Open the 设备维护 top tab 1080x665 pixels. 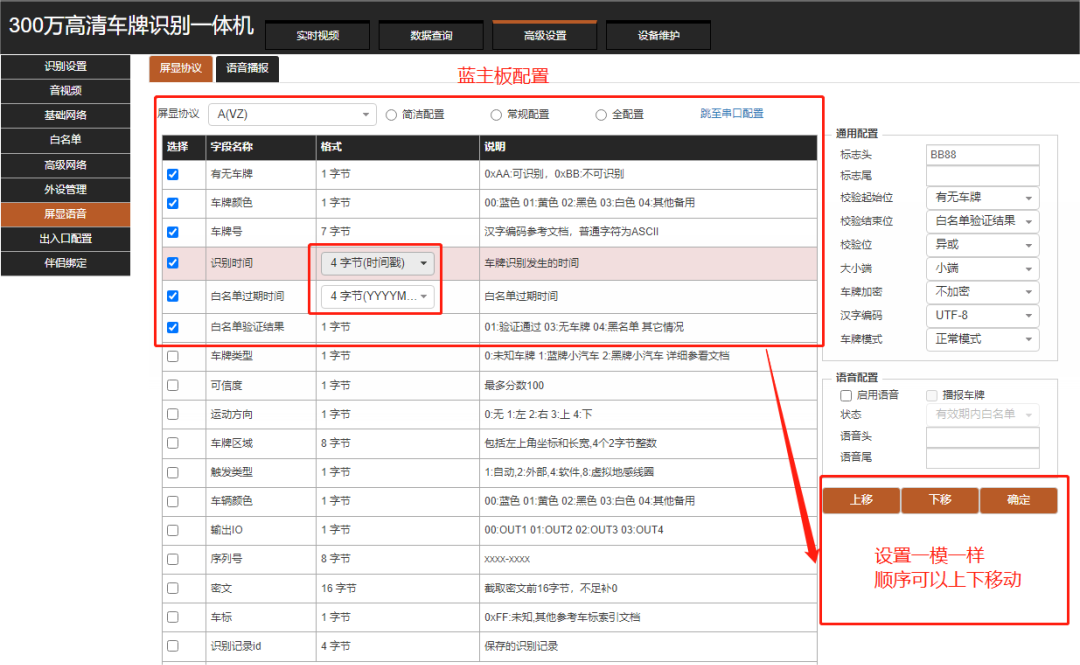658,35
